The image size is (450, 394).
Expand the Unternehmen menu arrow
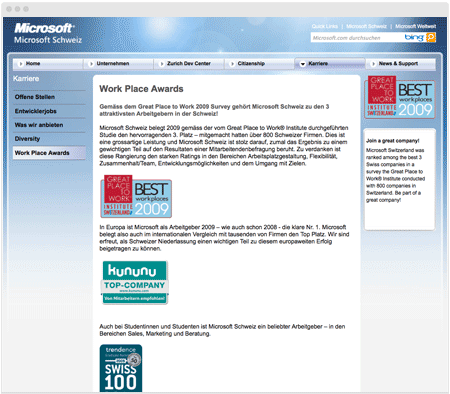pyautogui.click(x=91, y=64)
